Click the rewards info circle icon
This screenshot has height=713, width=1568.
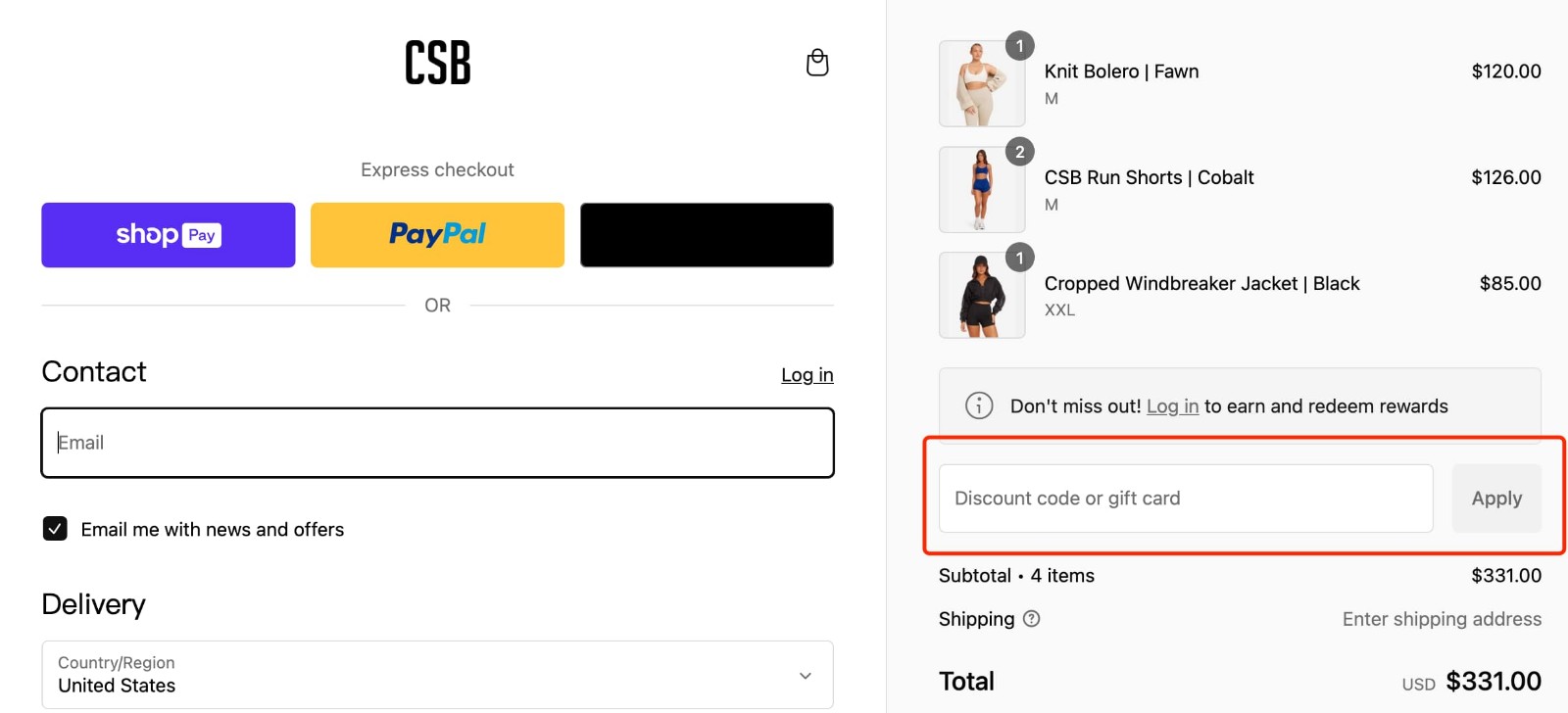[977, 404]
